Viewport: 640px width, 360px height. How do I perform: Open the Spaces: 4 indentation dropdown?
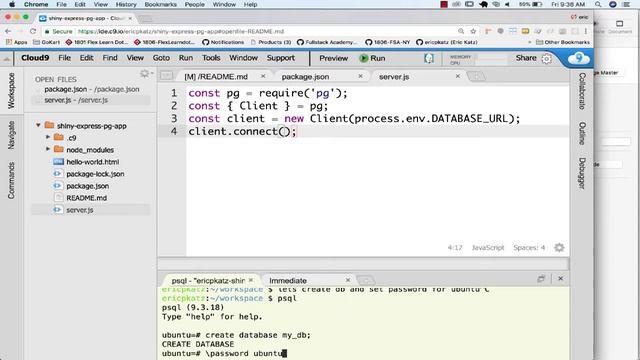click(529, 248)
